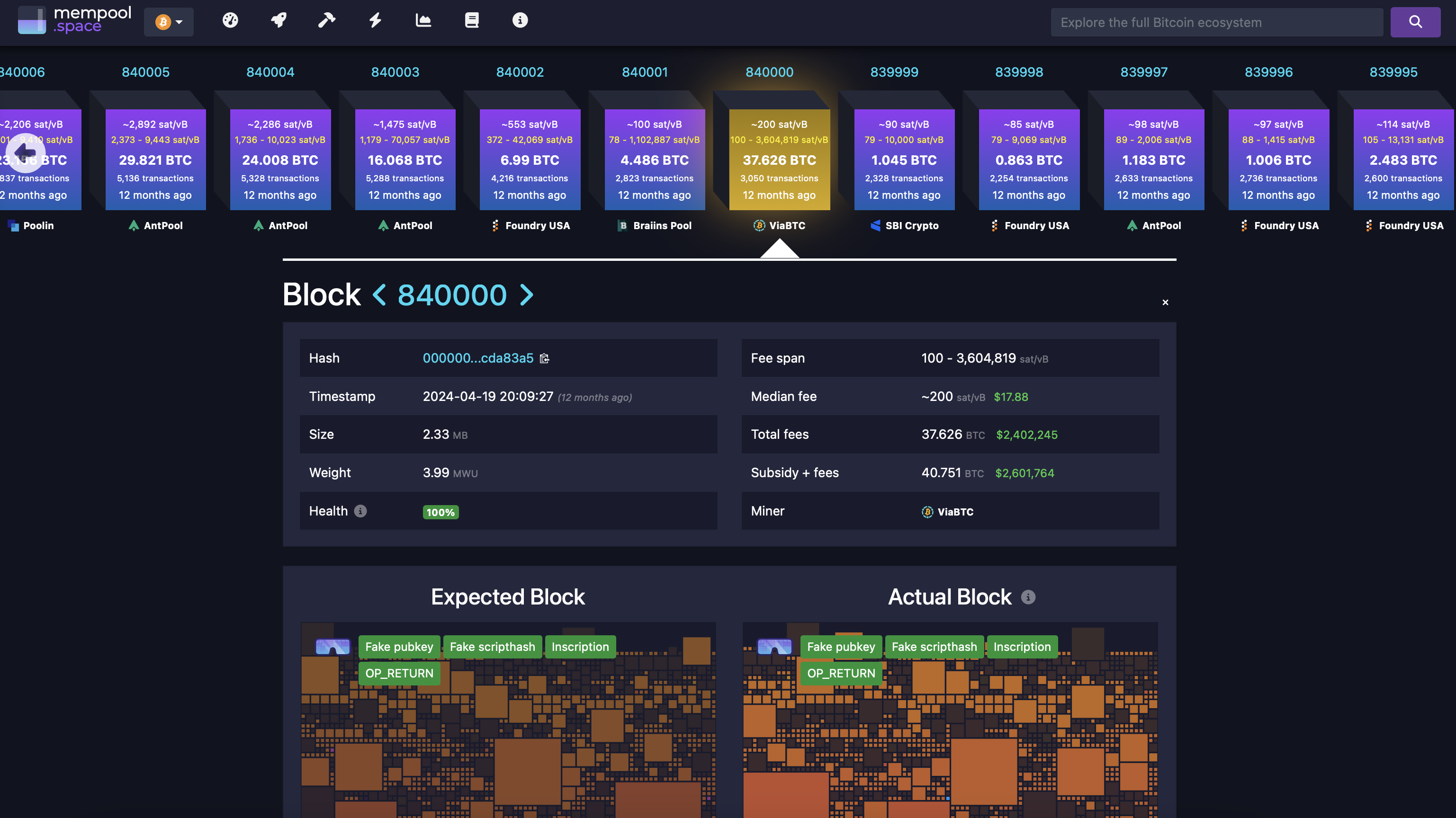
Task: Toggle Fake pubkey filter in Actual Block
Action: tap(841, 646)
